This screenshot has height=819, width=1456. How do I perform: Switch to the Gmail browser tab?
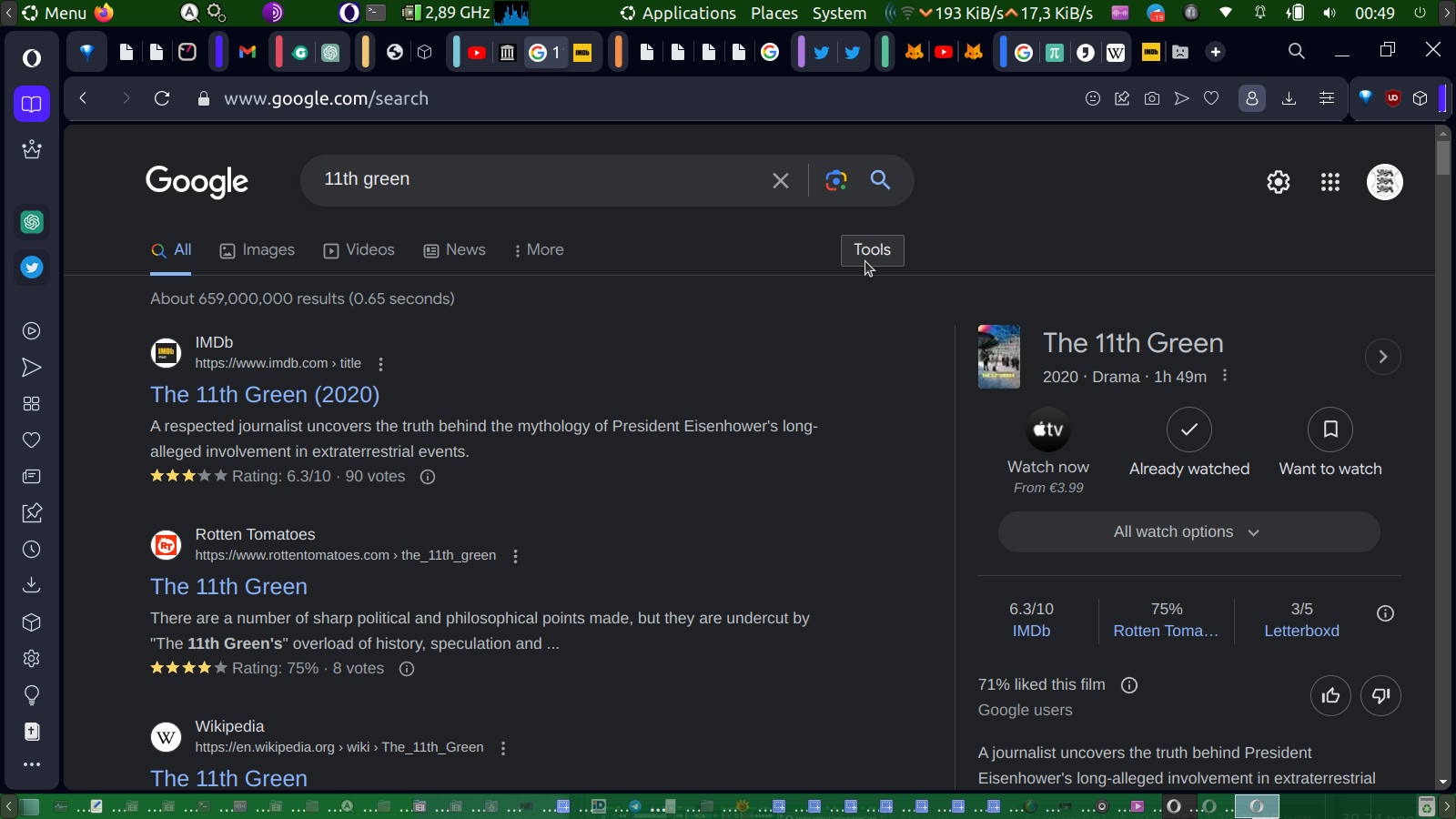248,52
